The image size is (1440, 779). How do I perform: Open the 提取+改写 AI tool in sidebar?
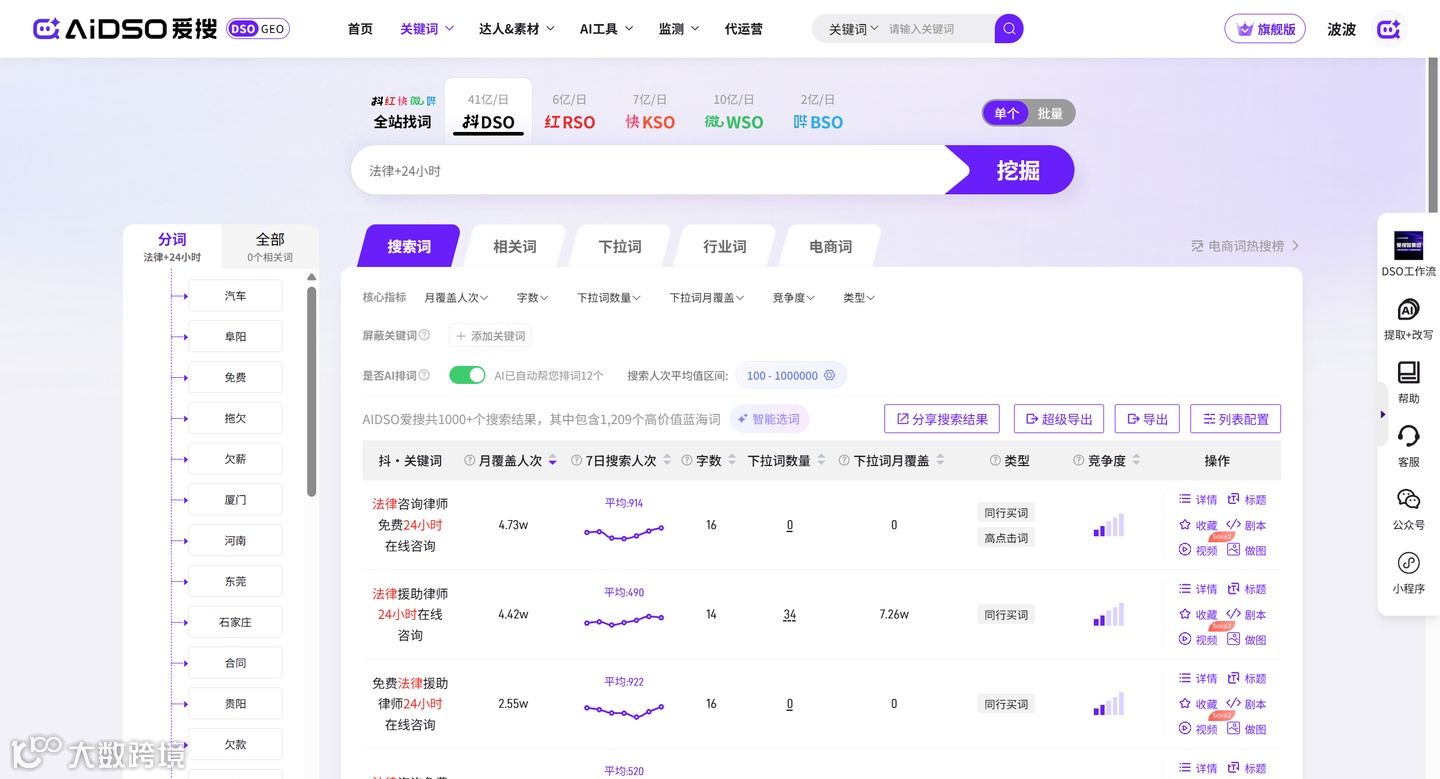[x=1408, y=319]
